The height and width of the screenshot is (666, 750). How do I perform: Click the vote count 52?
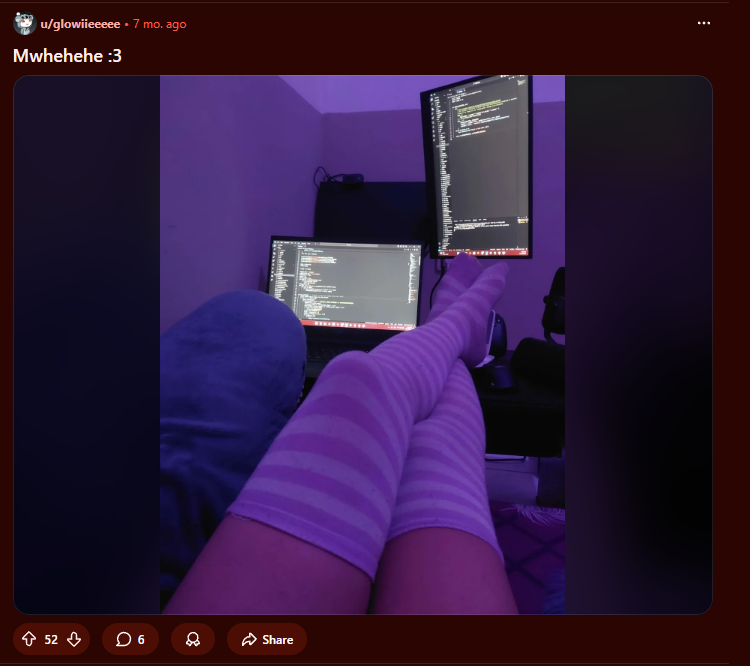51,640
